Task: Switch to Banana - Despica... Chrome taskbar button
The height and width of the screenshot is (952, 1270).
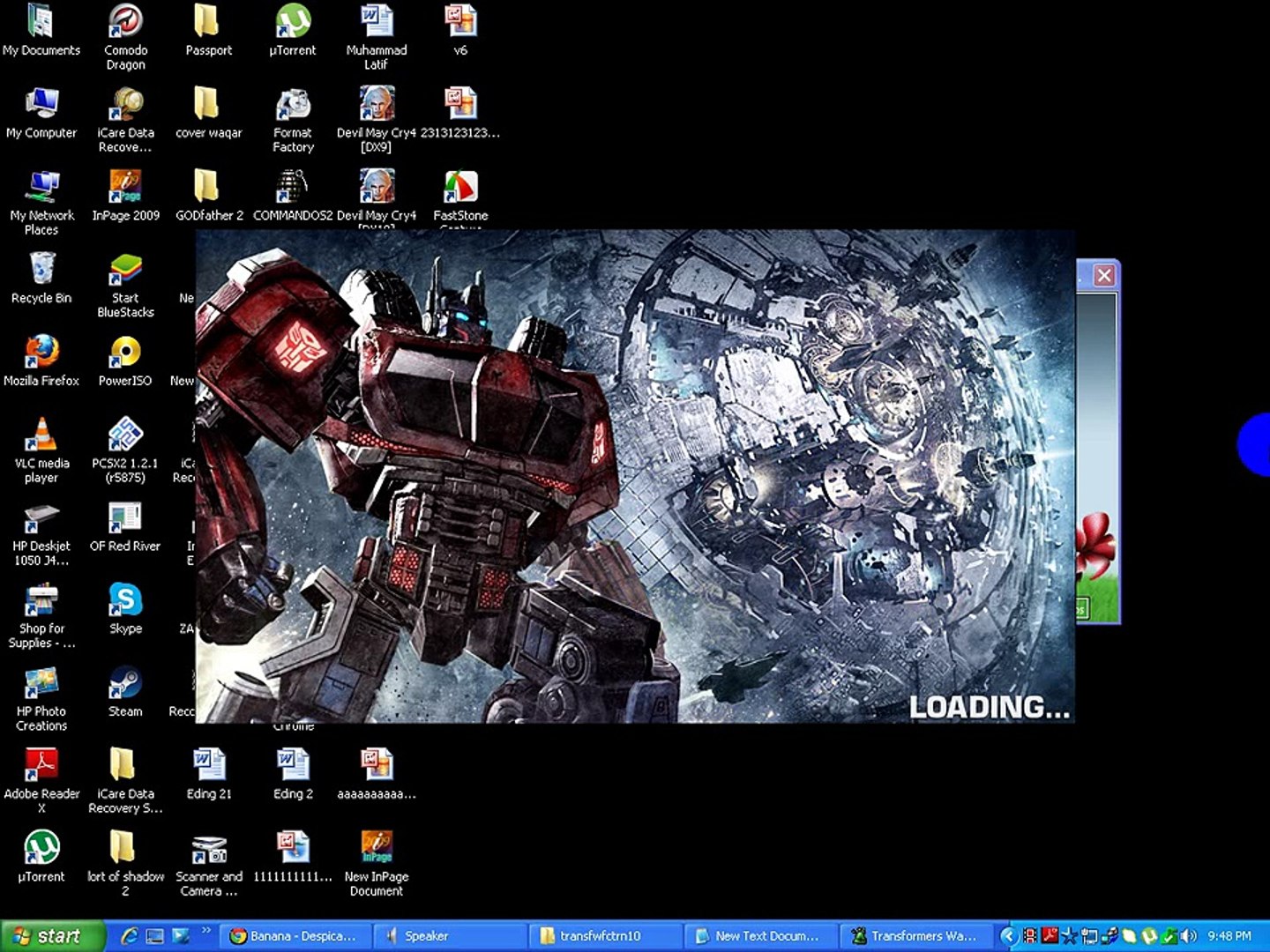Action: click(295, 936)
